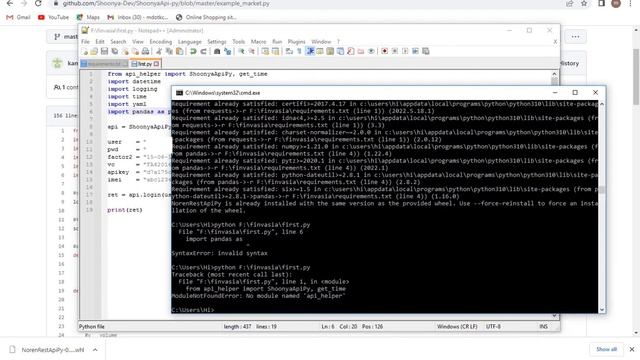Click the macro Playback toolbar icon
This screenshot has height=360, width=640.
click(405, 51)
